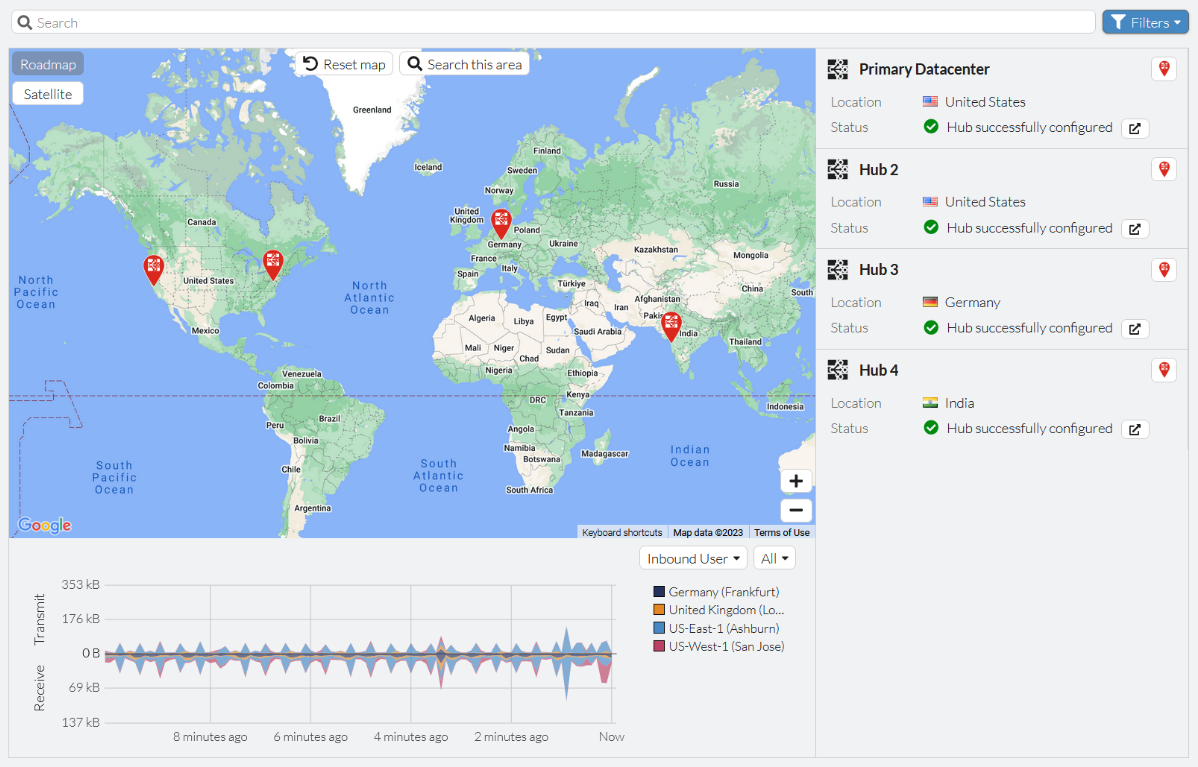1198x767 pixels.
Task: Zoom in using the plus icon on map
Action: coord(796,480)
